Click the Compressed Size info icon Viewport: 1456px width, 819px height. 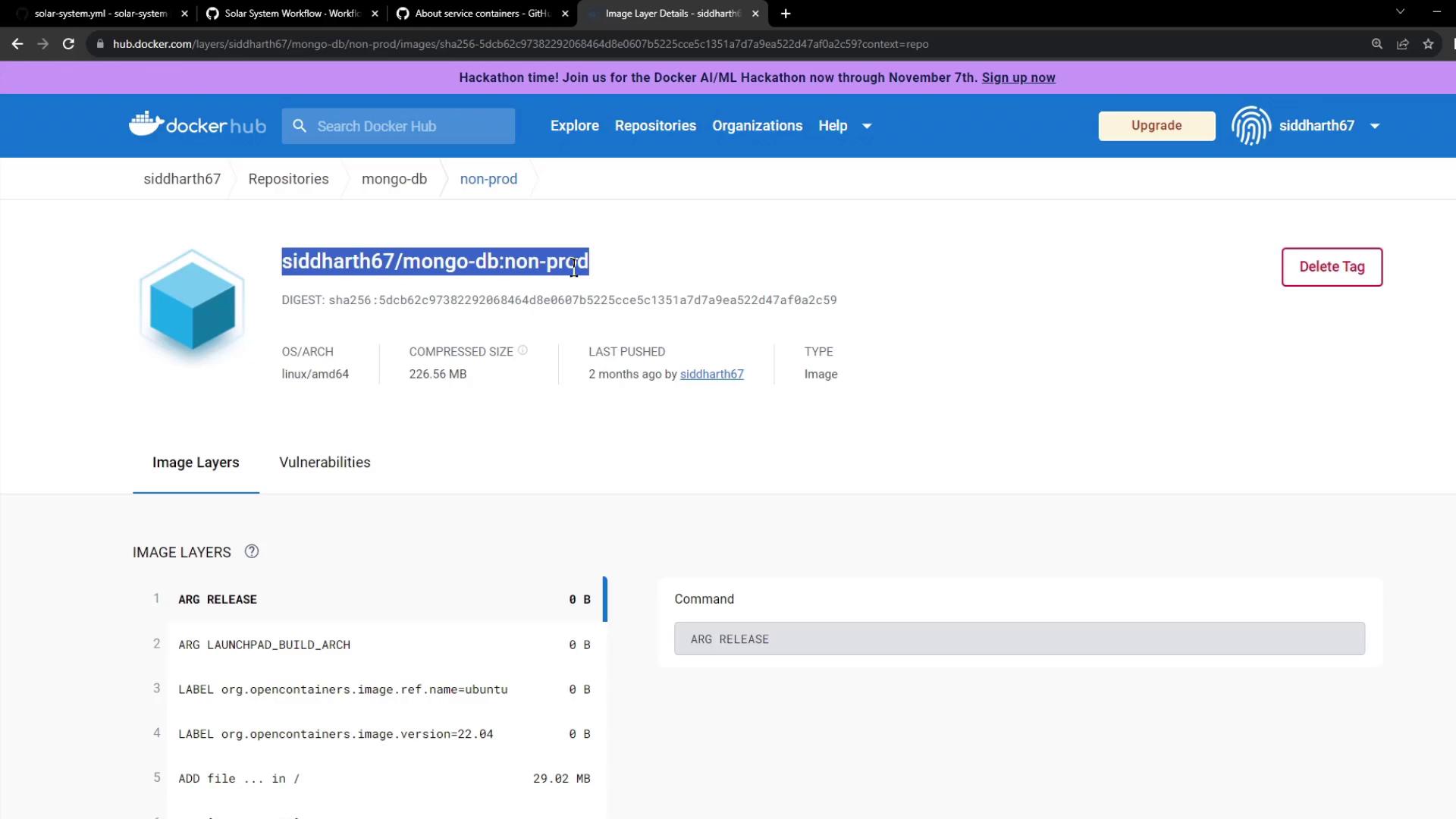click(522, 350)
